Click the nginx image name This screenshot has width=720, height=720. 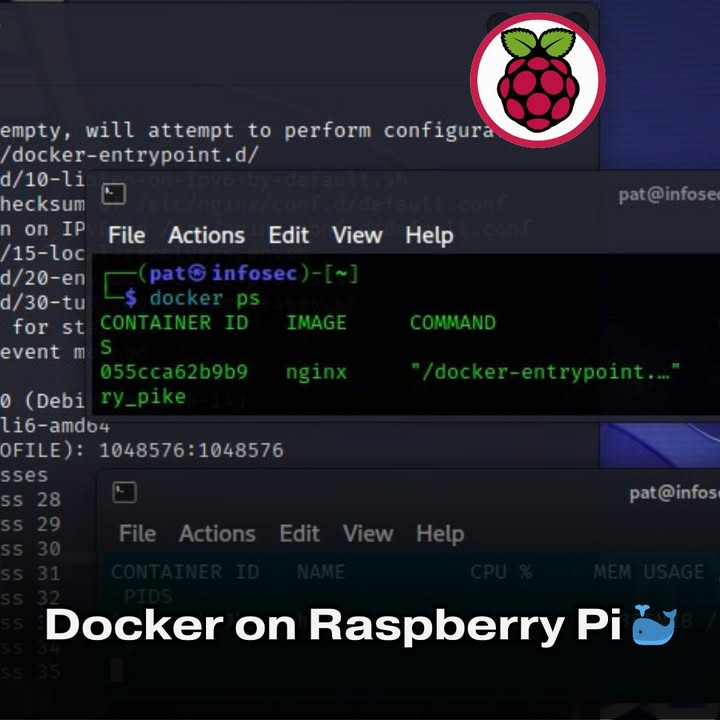tap(316, 373)
